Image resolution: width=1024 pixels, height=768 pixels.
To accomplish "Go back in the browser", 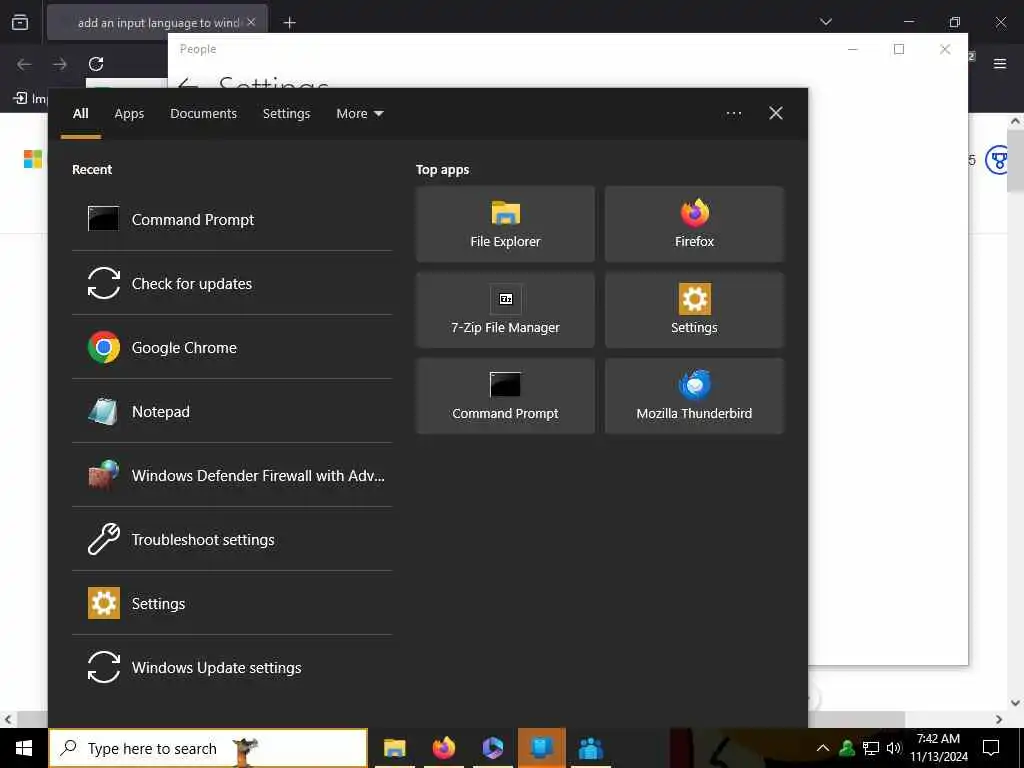I will tap(24, 64).
